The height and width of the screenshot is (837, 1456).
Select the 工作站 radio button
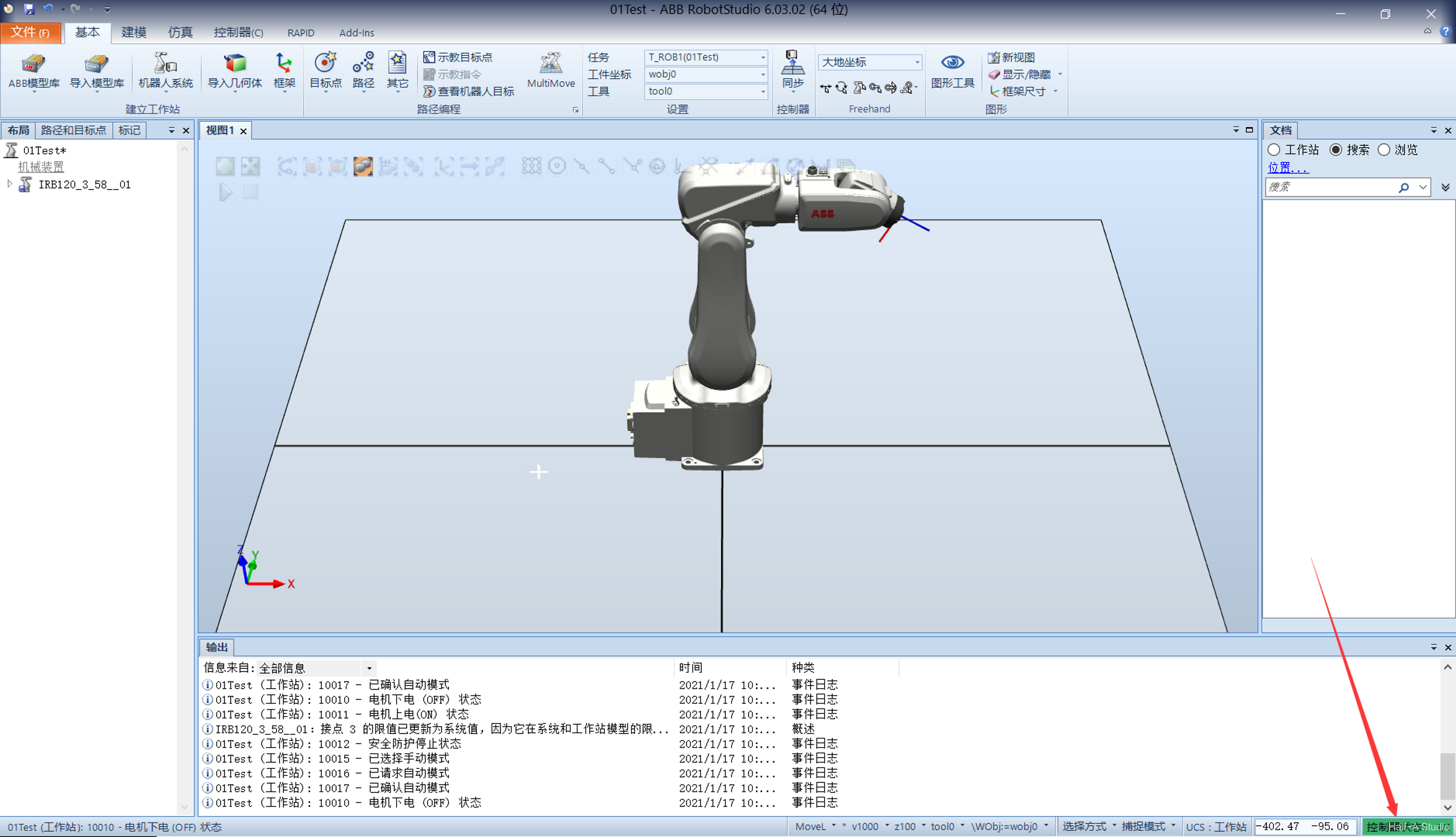(x=1274, y=150)
